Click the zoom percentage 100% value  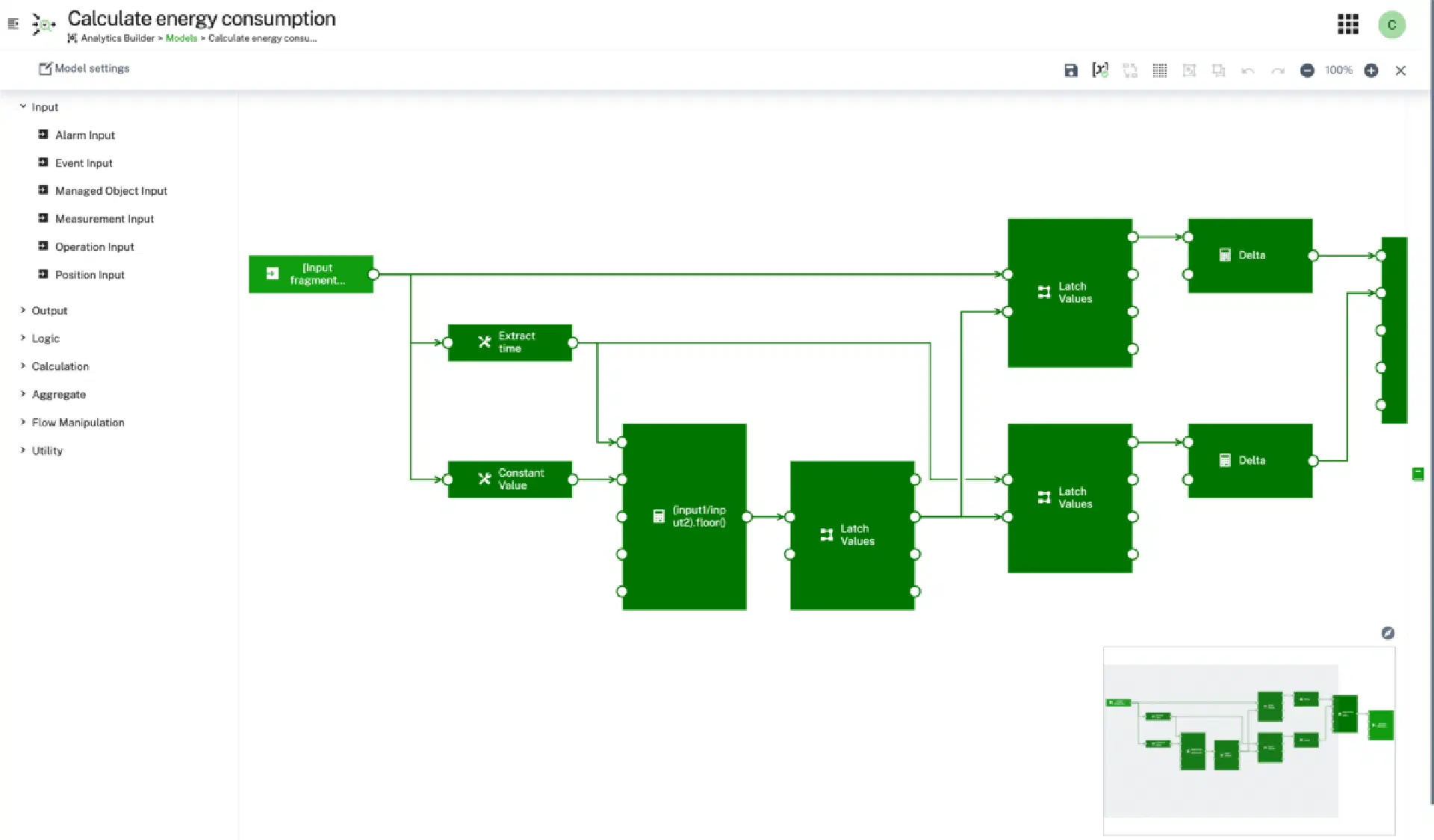[1338, 70]
